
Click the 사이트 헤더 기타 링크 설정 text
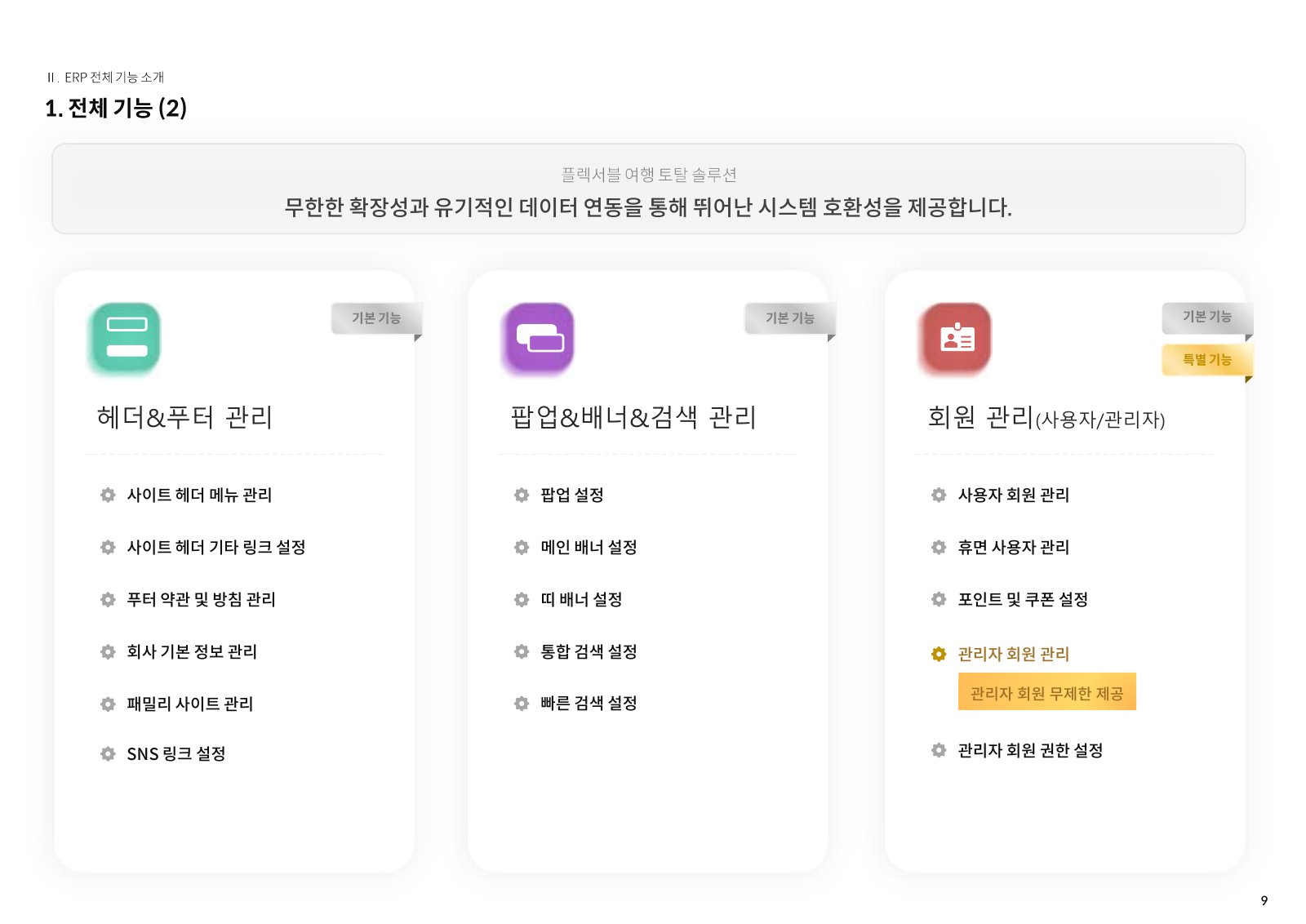coord(216,547)
